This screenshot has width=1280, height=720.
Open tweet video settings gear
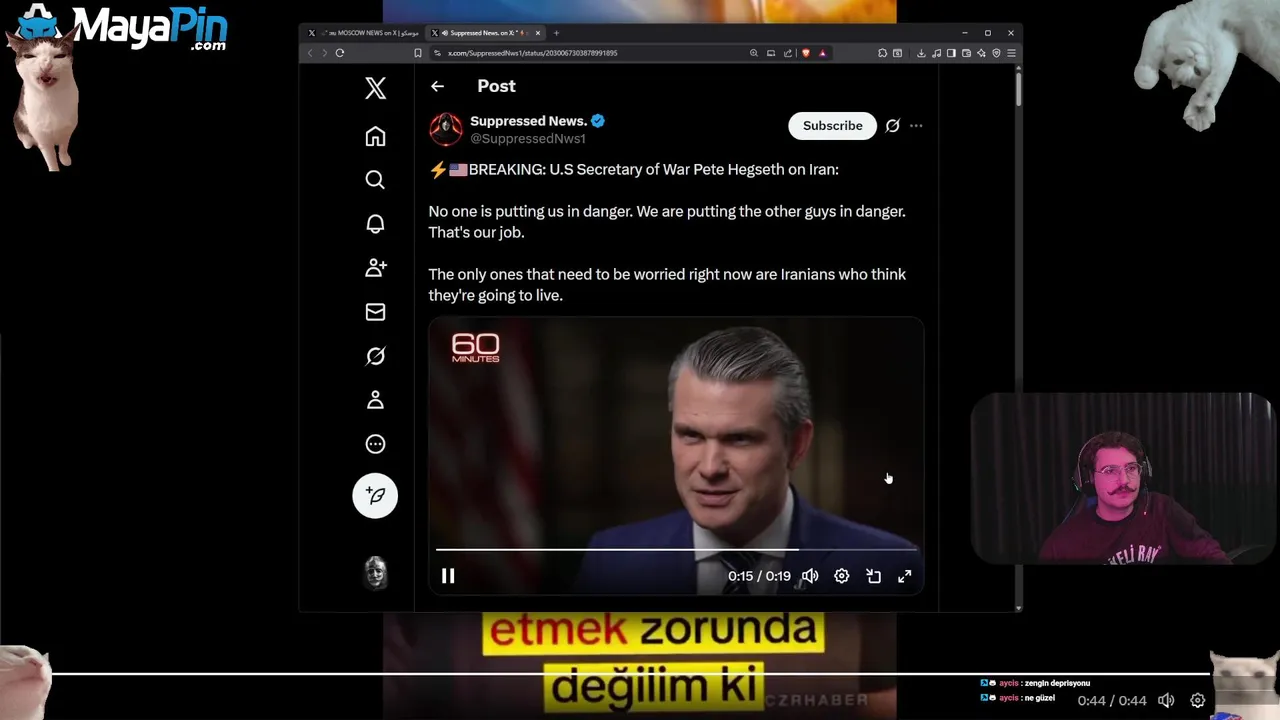tap(842, 576)
